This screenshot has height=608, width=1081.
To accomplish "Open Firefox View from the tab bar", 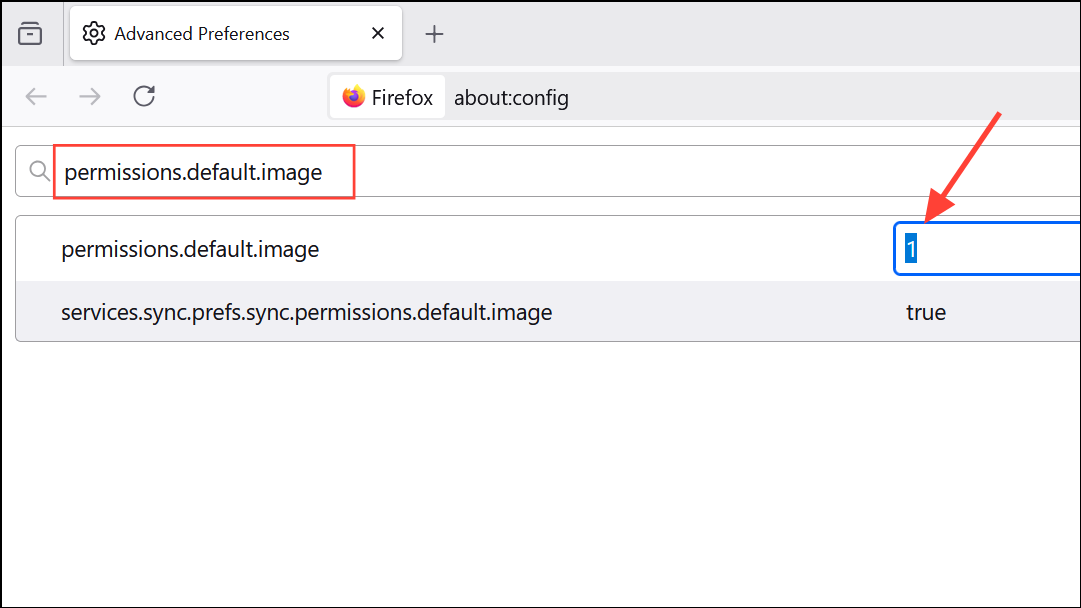I will click(30, 34).
